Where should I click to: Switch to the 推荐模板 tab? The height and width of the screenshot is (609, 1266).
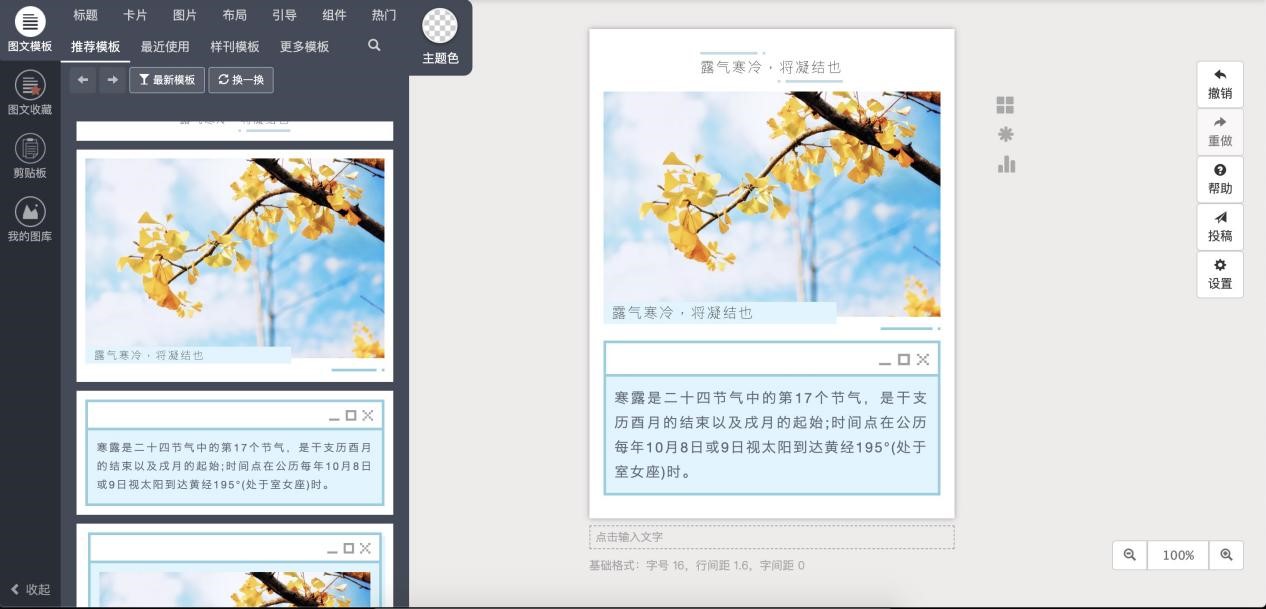click(x=95, y=46)
